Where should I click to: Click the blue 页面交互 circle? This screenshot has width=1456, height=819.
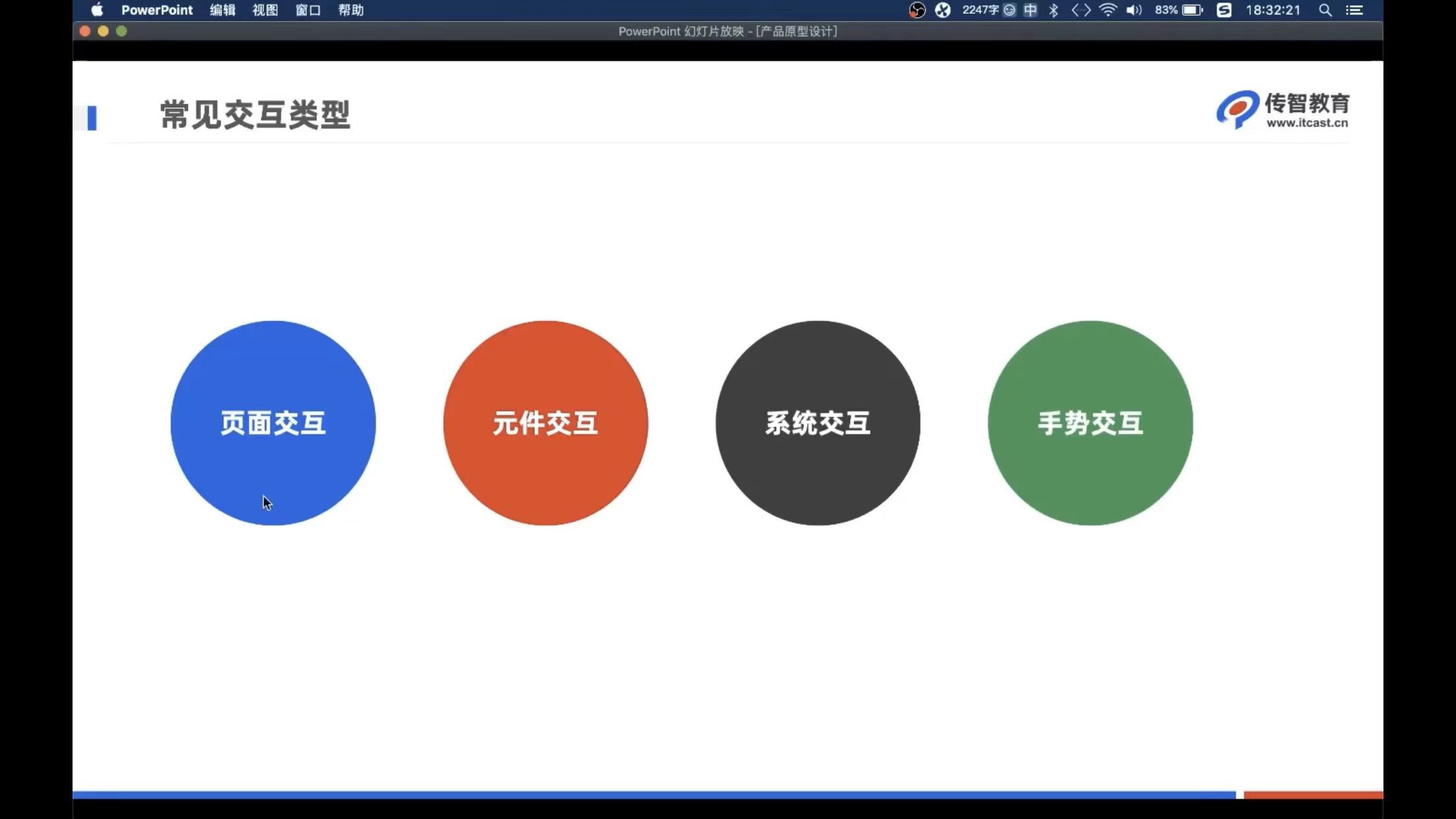click(x=273, y=423)
